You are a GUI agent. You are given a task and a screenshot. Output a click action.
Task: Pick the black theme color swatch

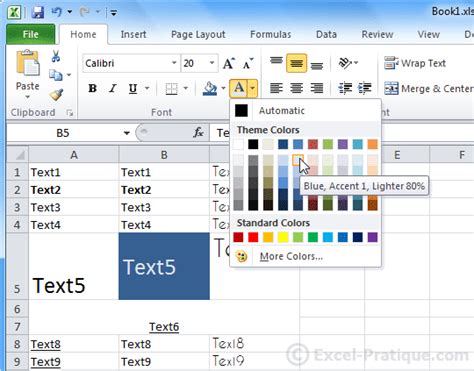(253, 144)
